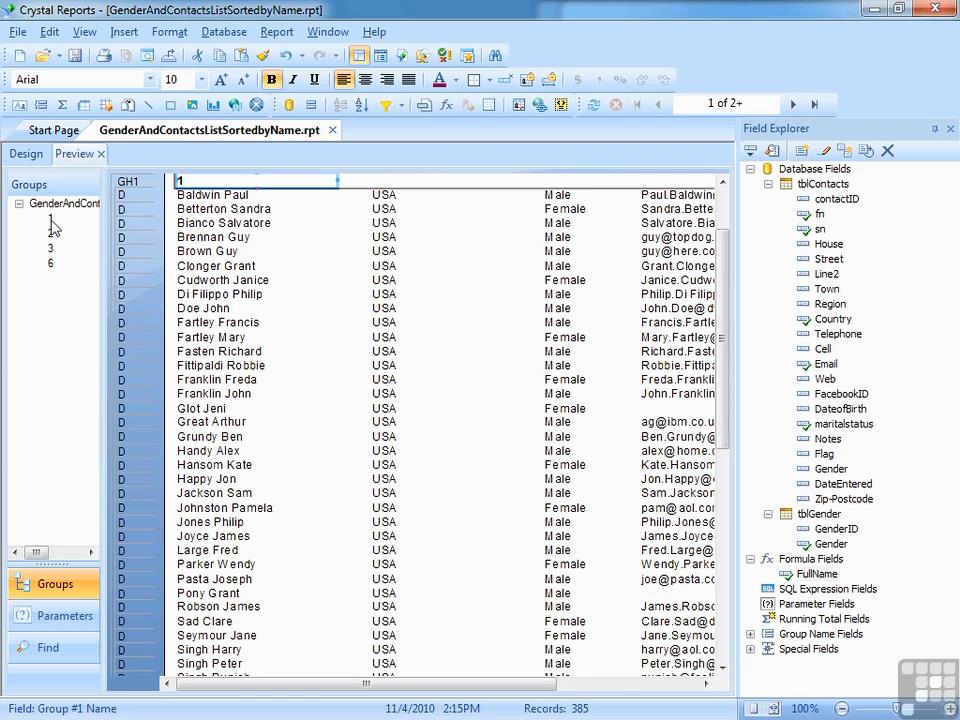Image resolution: width=960 pixels, height=720 pixels.
Task: Click the Print icon
Action: point(104,56)
